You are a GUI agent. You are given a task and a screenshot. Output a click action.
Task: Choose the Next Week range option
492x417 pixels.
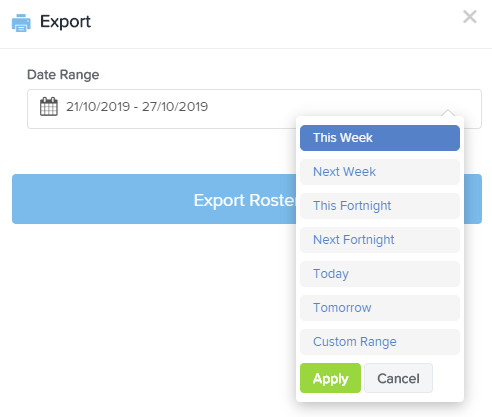tap(380, 172)
